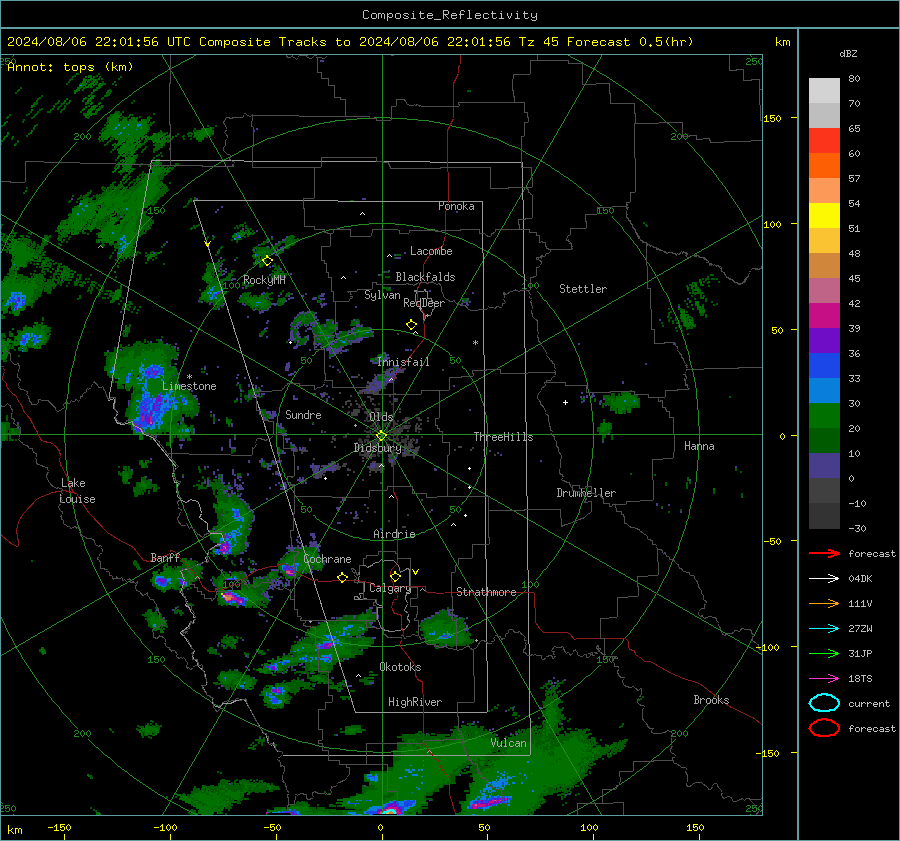Screen dimensions: 900x841
Task: Click the 'current' legend label
Action: [x=869, y=704]
